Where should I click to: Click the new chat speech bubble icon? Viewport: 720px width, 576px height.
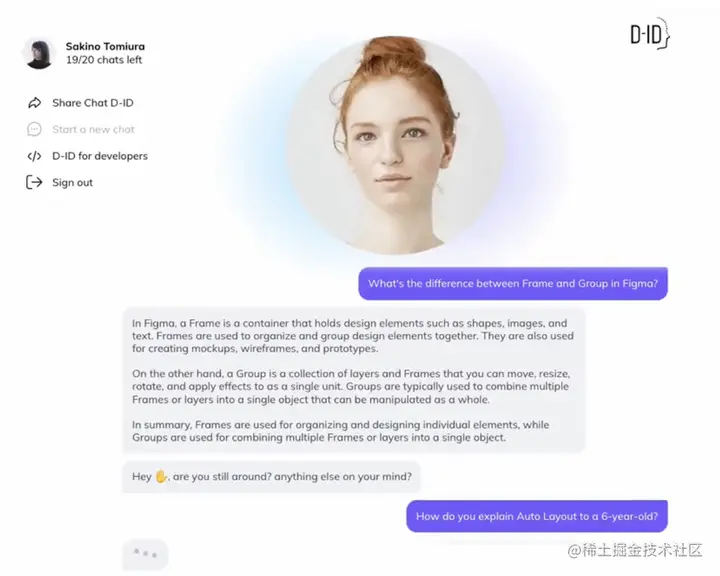[34, 130]
